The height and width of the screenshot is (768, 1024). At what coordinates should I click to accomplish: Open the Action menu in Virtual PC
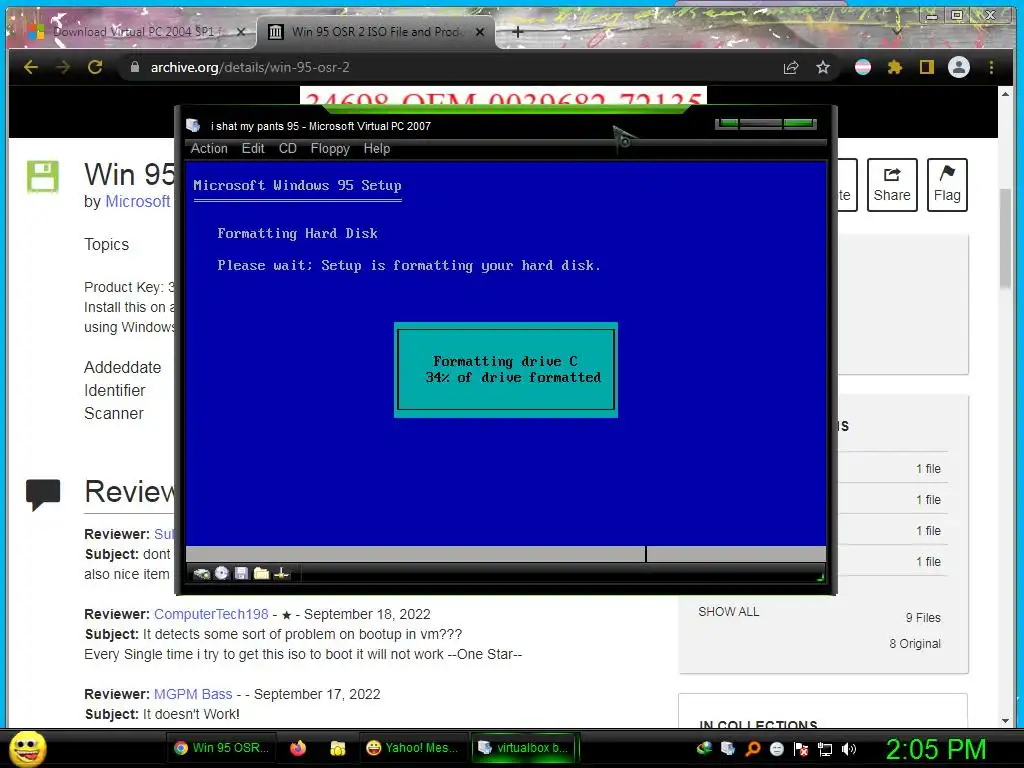209,148
